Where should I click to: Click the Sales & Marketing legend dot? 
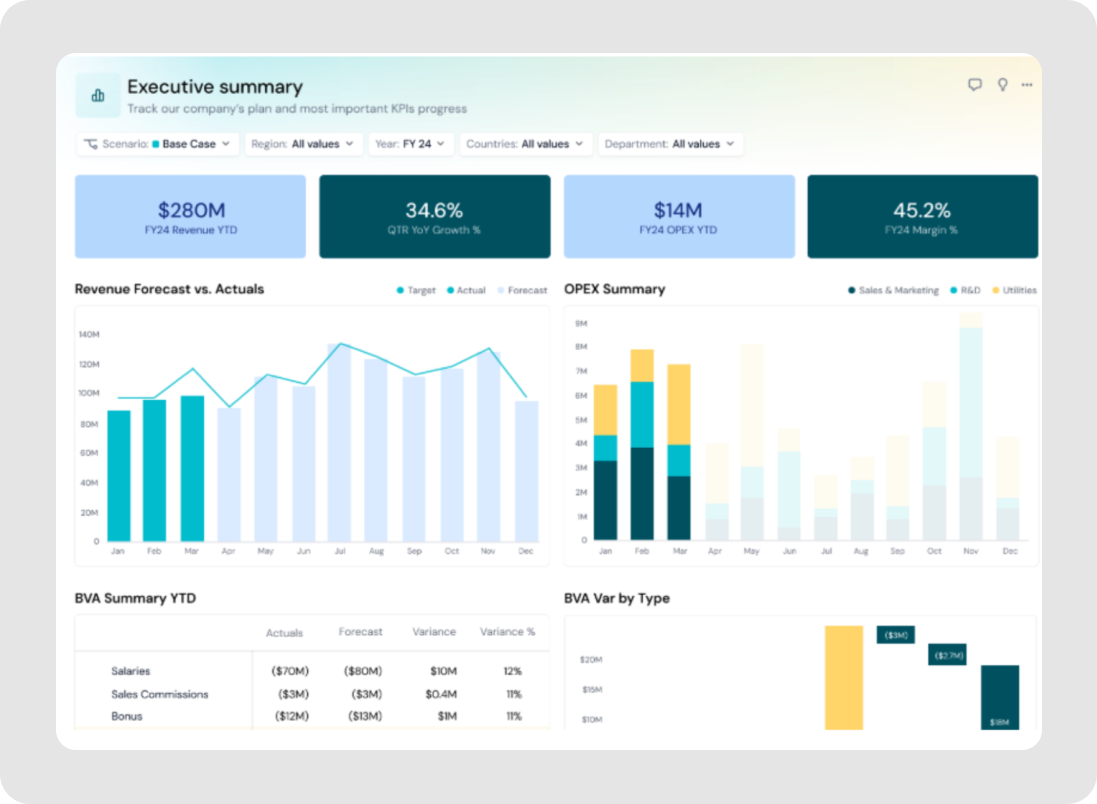click(851, 289)
